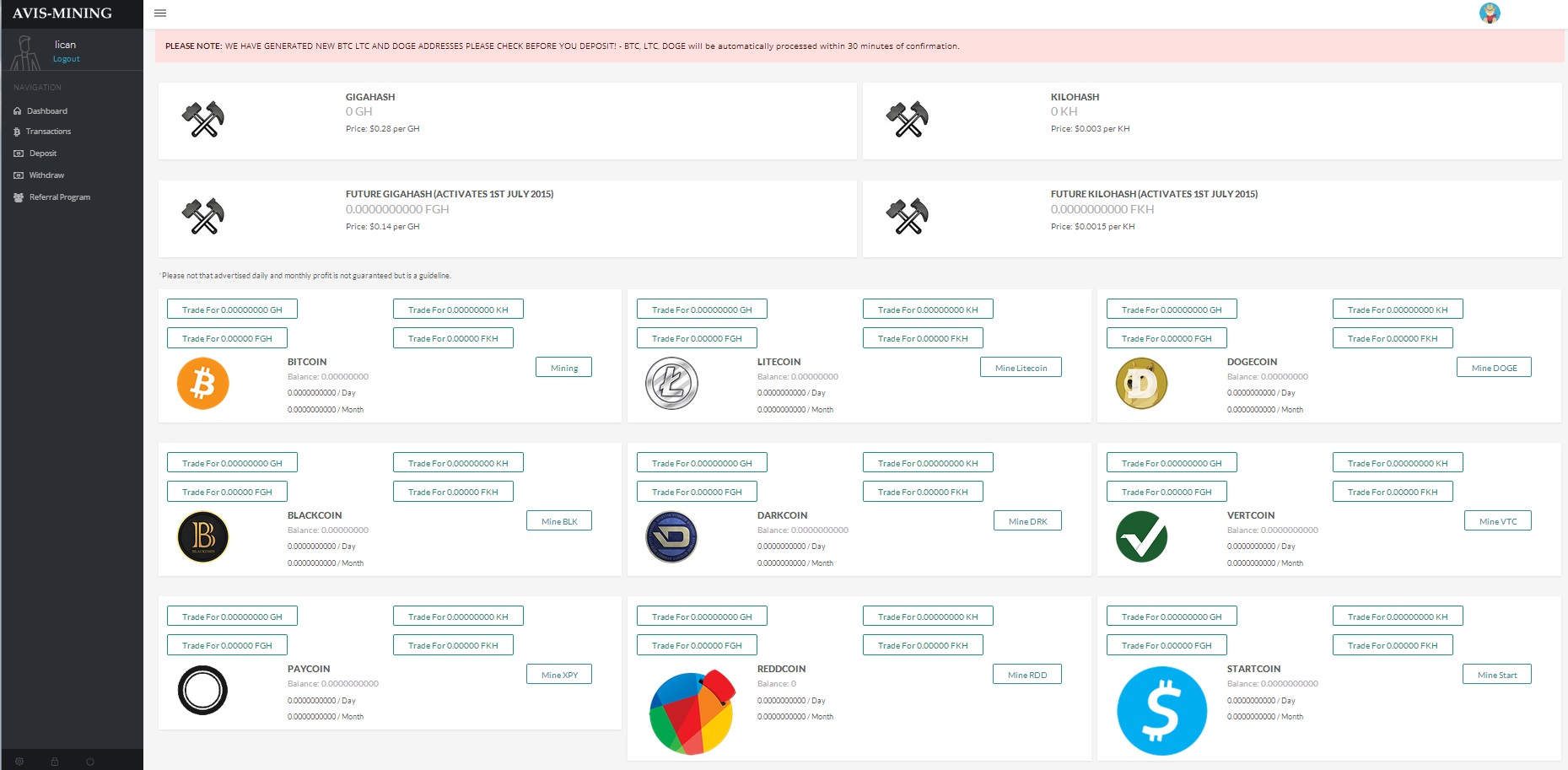
Task: Click the power icon in sidebar footer
Action: point(90,762)
